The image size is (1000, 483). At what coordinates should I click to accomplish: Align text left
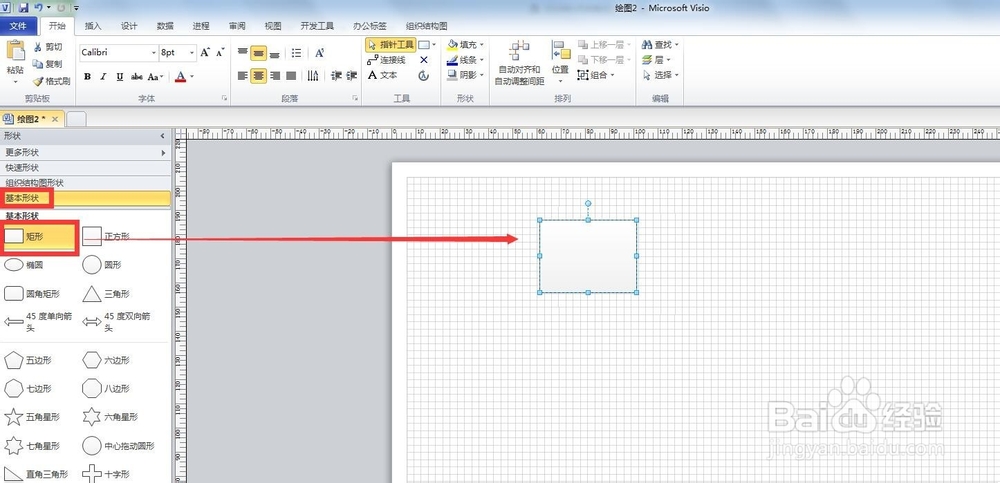click(x=242, y=76)
